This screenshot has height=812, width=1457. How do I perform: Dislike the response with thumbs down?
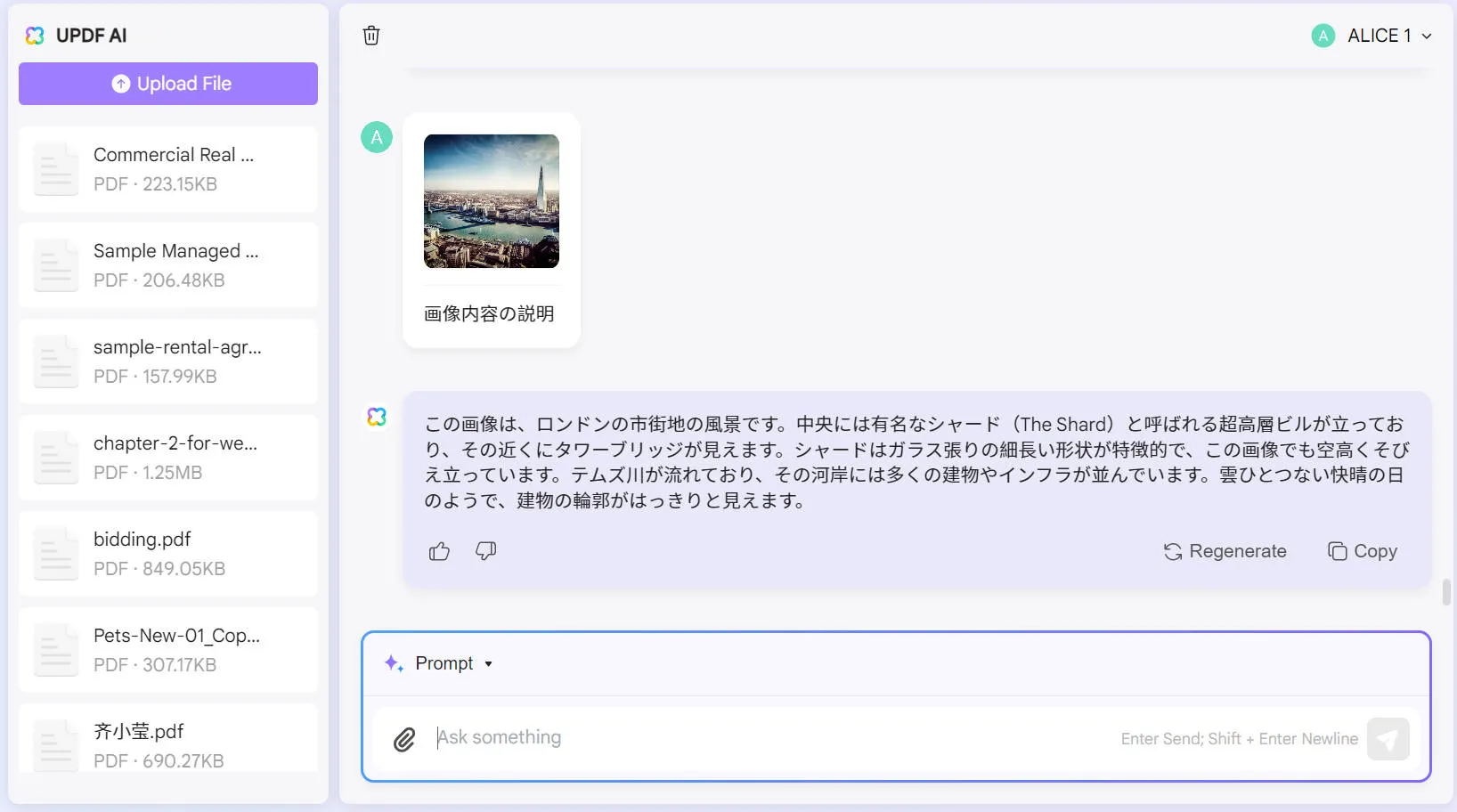coord(486,552)
